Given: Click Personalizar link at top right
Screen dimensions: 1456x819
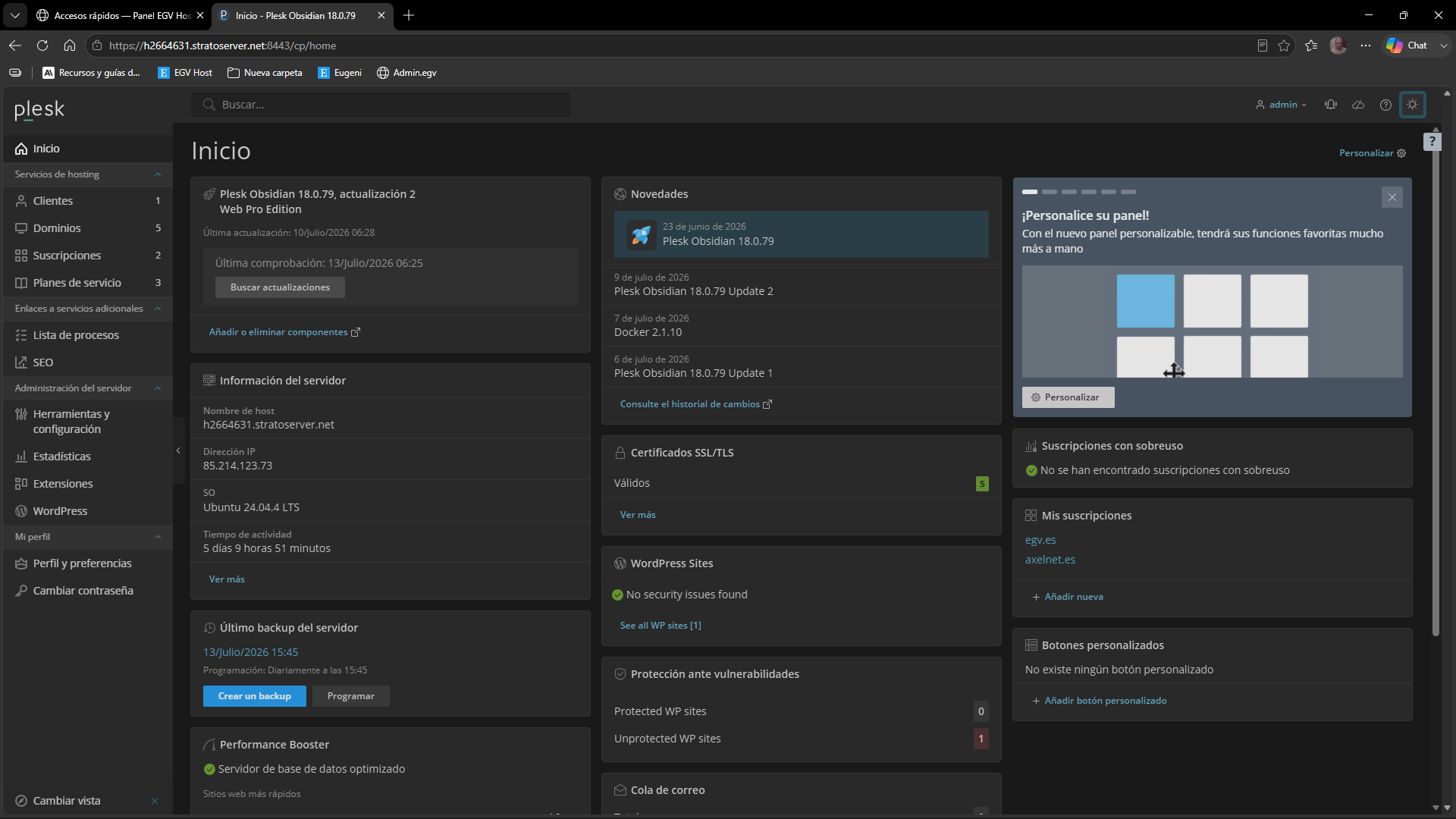Looking at the screenshot, I should (1372, 153).
